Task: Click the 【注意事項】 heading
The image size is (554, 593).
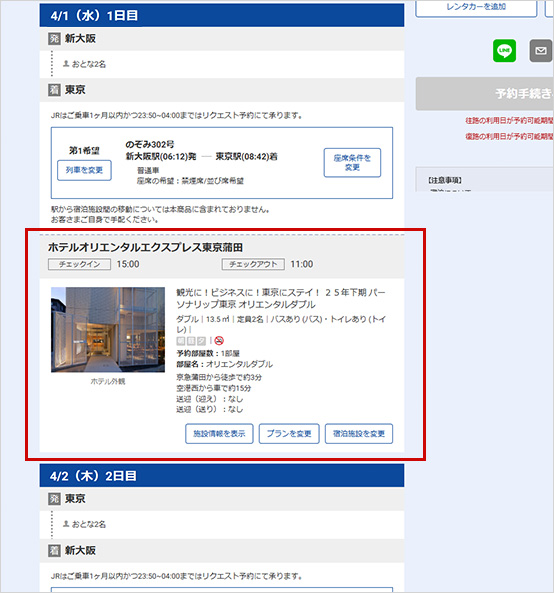Action: pos(445,180)
